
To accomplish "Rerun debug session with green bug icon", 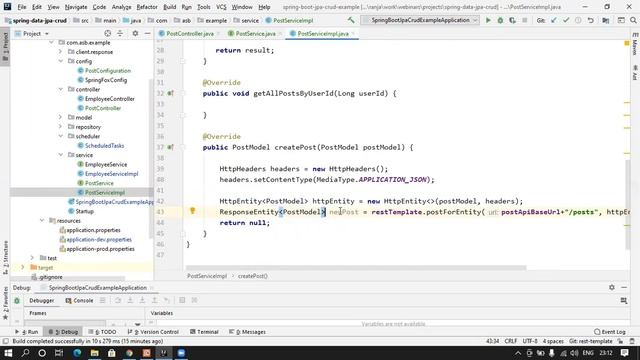I will tap(17, 300).
